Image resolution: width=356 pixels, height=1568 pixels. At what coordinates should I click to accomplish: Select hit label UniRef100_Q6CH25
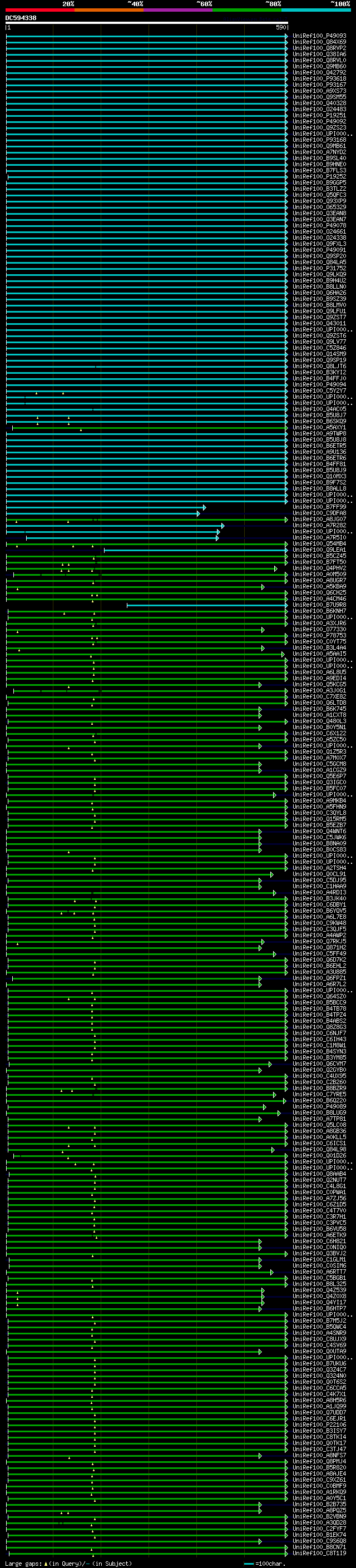point(319,593)
